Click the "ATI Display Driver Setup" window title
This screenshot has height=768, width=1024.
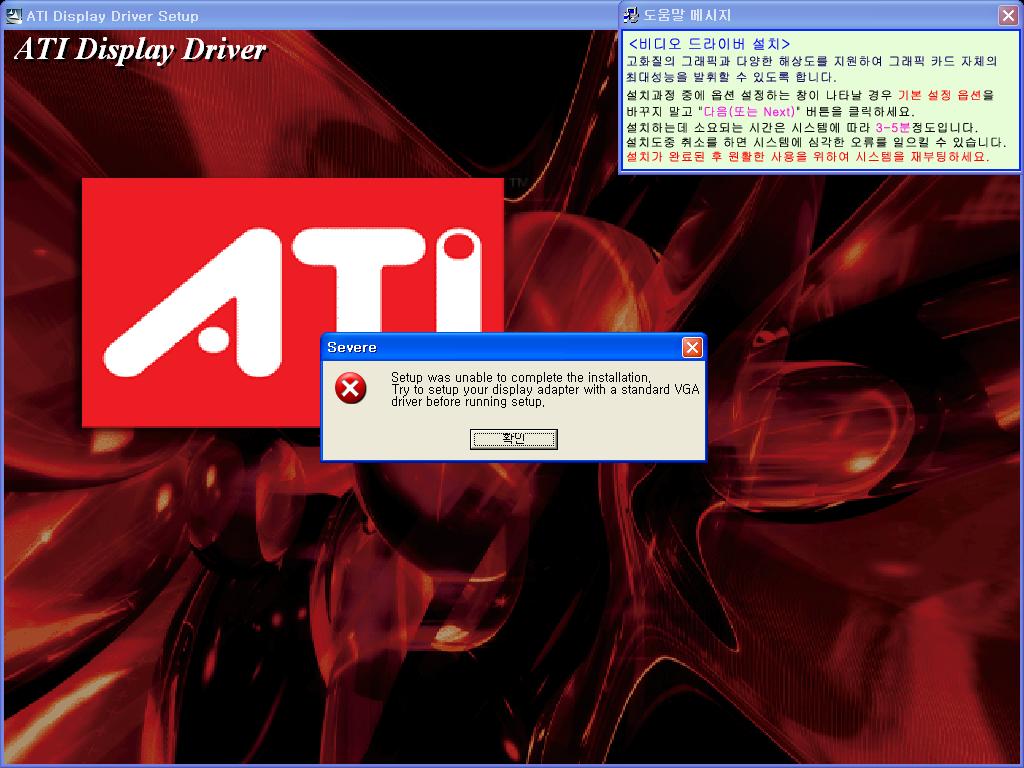tap(112, 16)
